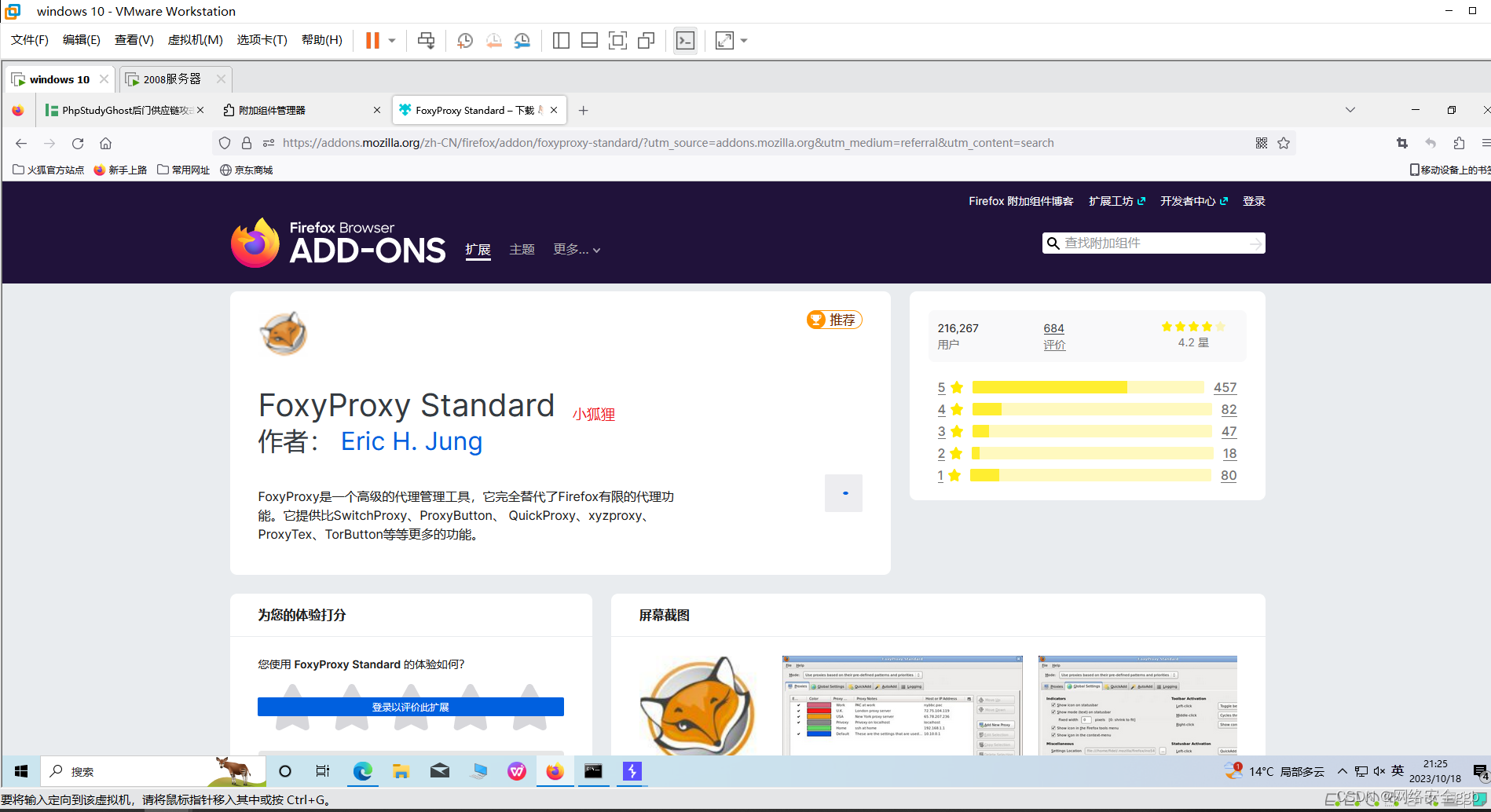Viewport: 1491px width, 812px height.
Task: Open the 扩展工坊 link
Action: click(1117, 201)
